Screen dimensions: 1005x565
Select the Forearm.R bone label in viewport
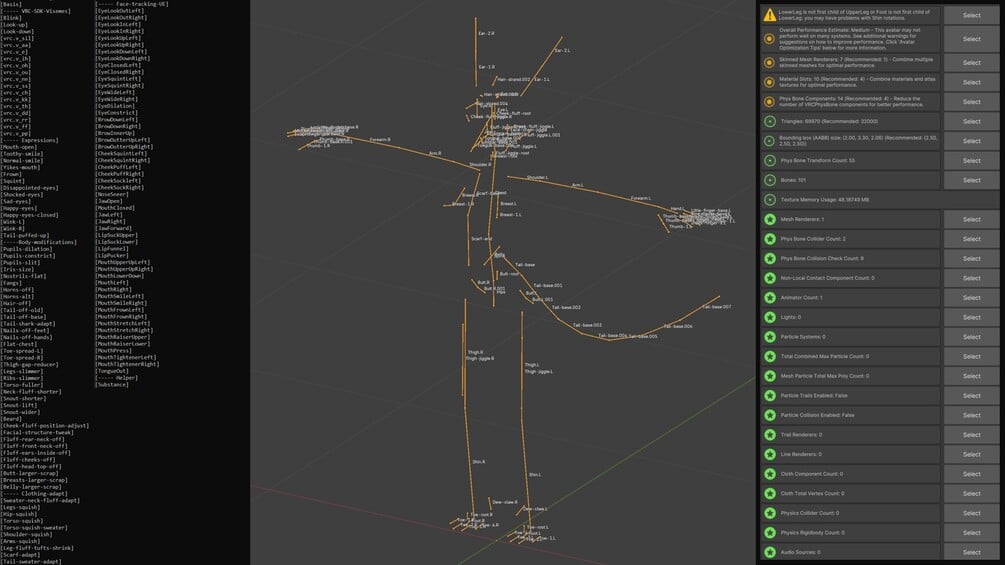(380, 140)
